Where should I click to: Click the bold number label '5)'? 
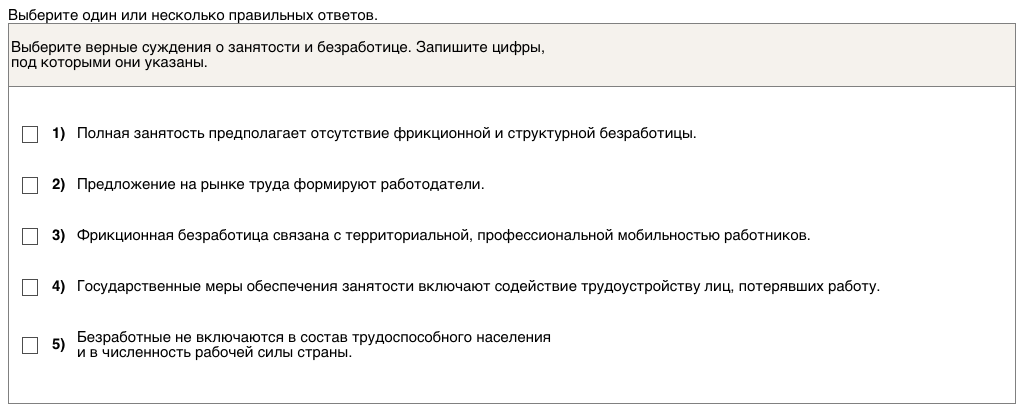tap(58, 346)
